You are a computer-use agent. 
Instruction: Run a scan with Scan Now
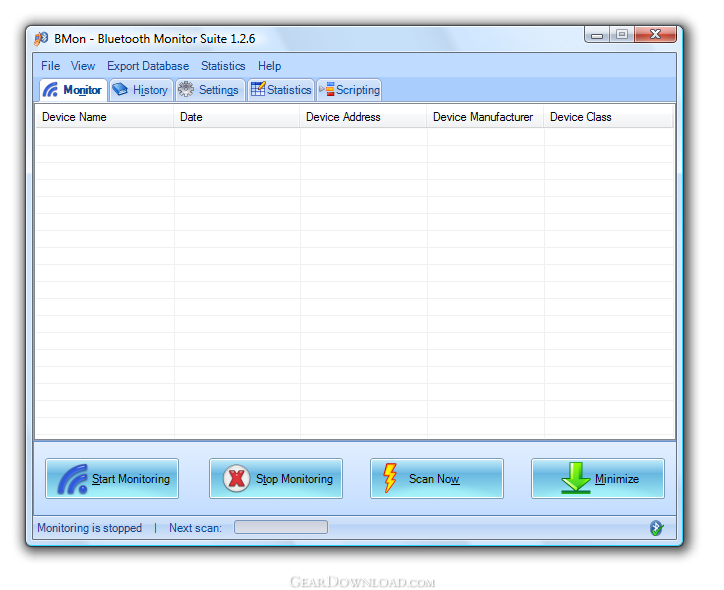(x=437, y=479)
